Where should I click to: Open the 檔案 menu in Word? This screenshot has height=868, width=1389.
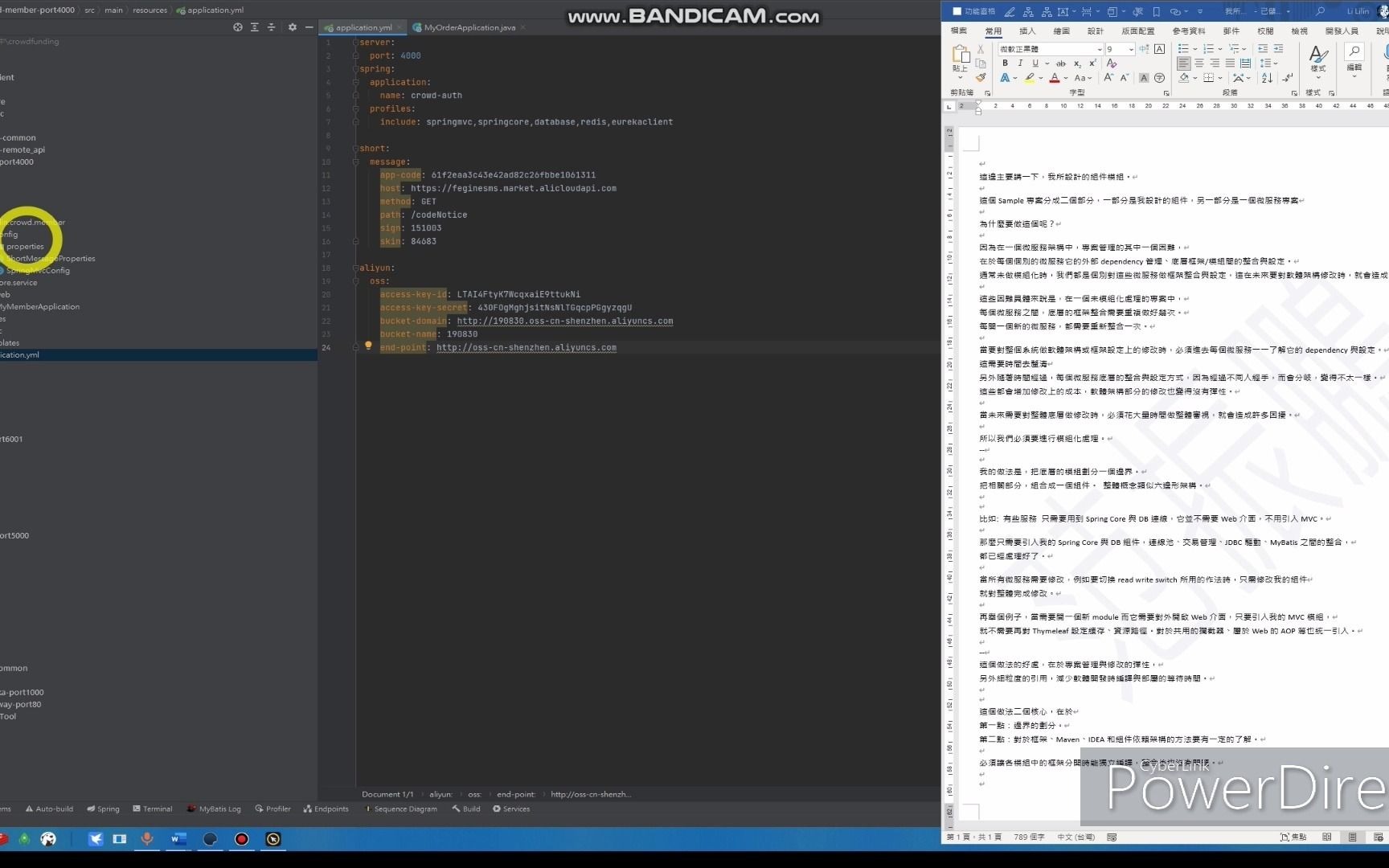(x=959, y=31)
